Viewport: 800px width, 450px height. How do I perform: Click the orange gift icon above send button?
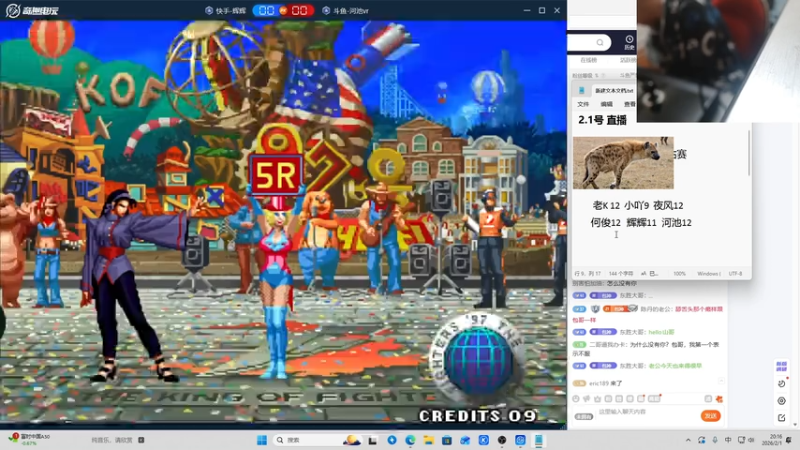tap(719, 399)
